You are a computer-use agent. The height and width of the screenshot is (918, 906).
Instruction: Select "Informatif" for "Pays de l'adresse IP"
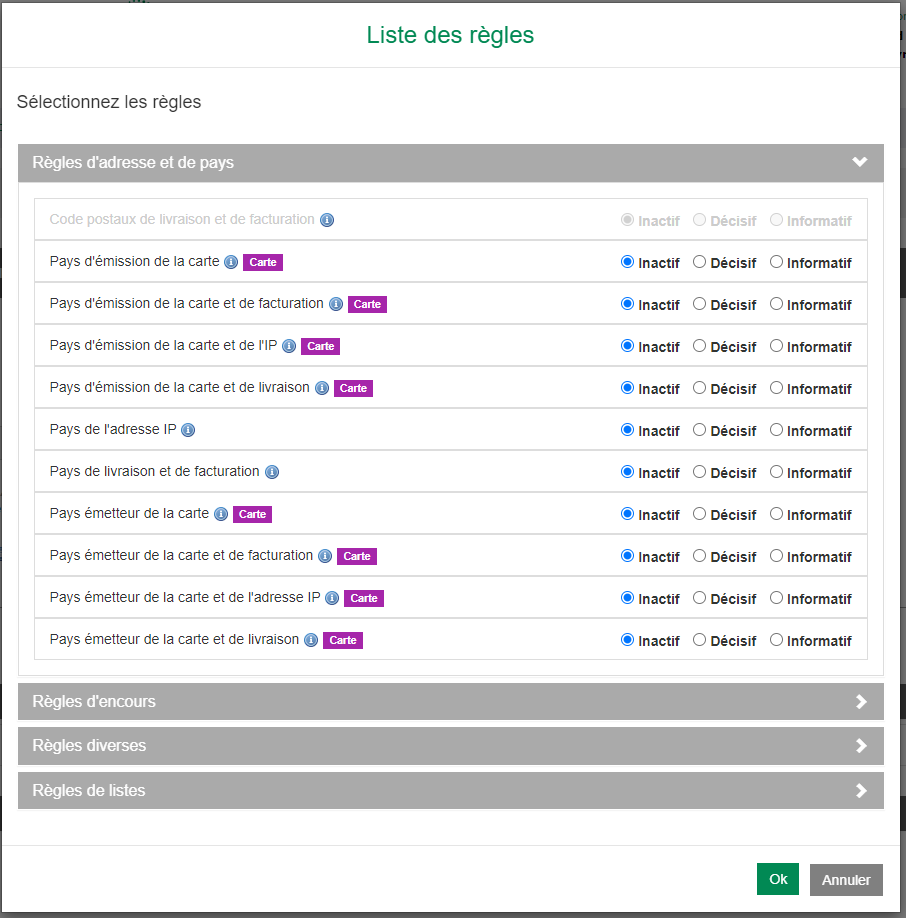[x=776, y=430]
